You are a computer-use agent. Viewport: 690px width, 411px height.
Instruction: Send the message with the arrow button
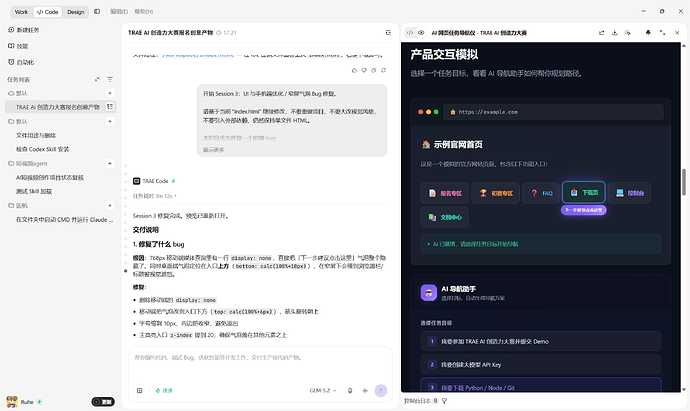click(x=381, y=390)
